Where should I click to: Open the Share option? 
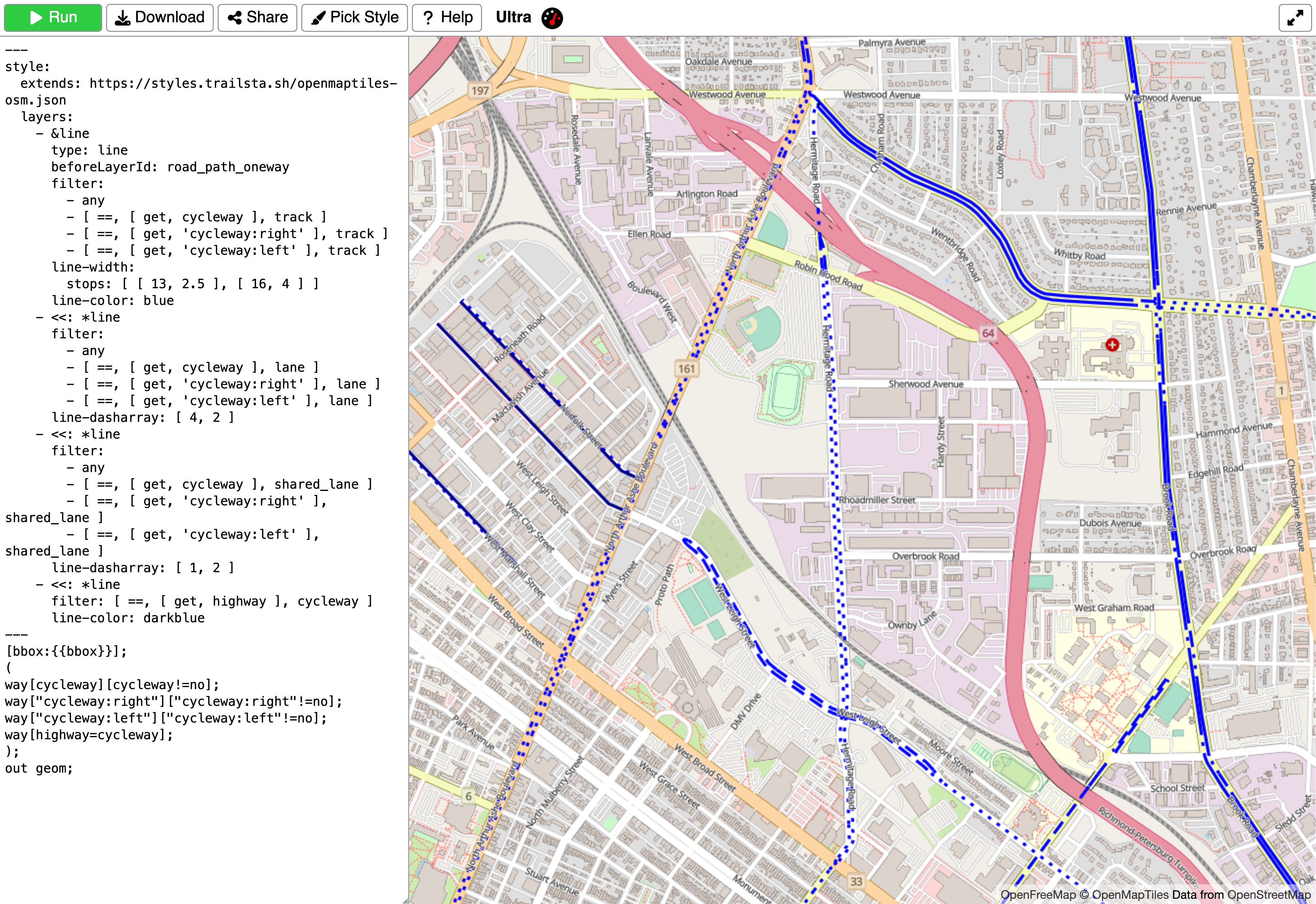coord(258,18)
